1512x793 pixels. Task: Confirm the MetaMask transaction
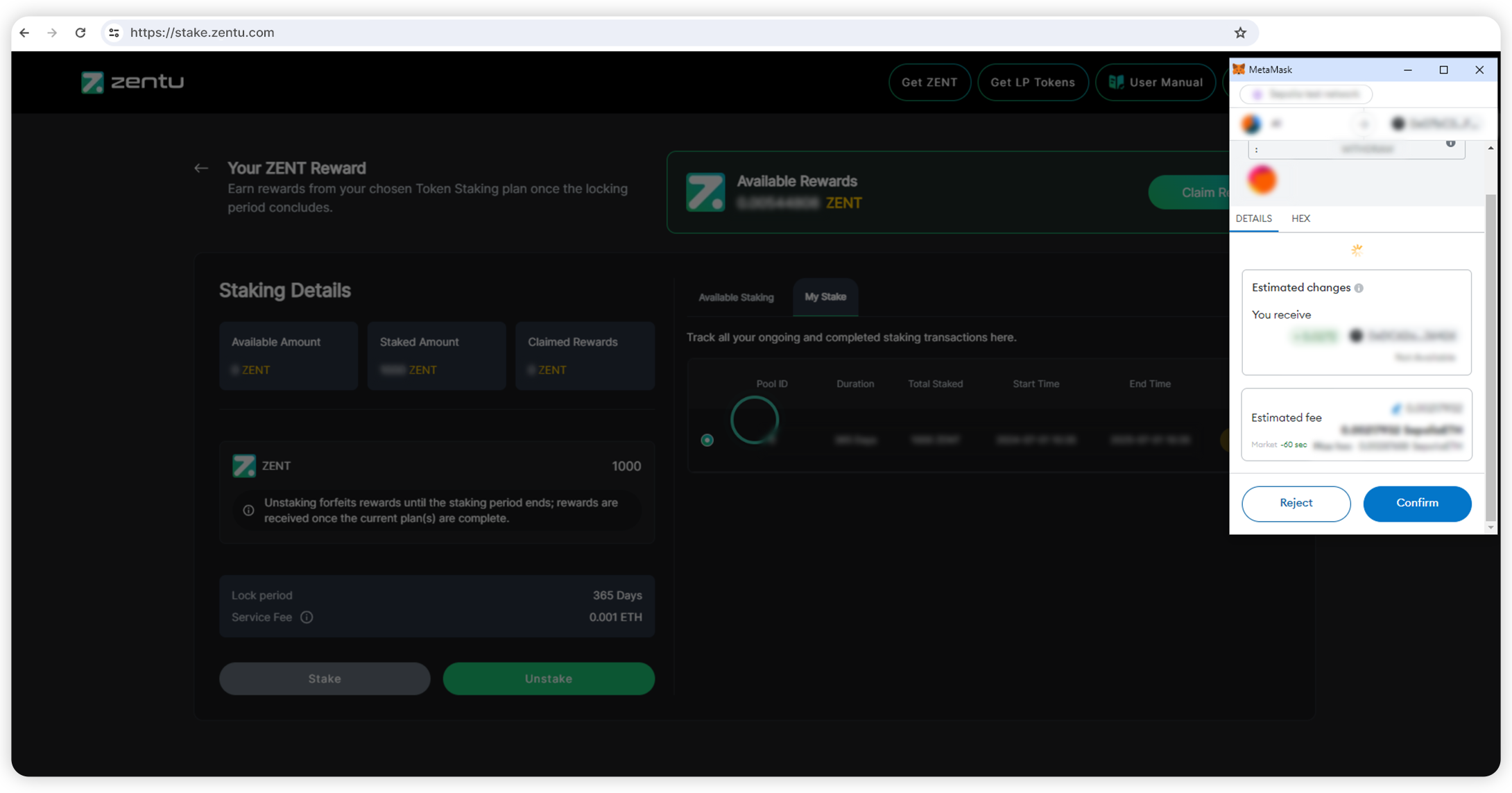pyautogui.click(x=1416, y=503)
